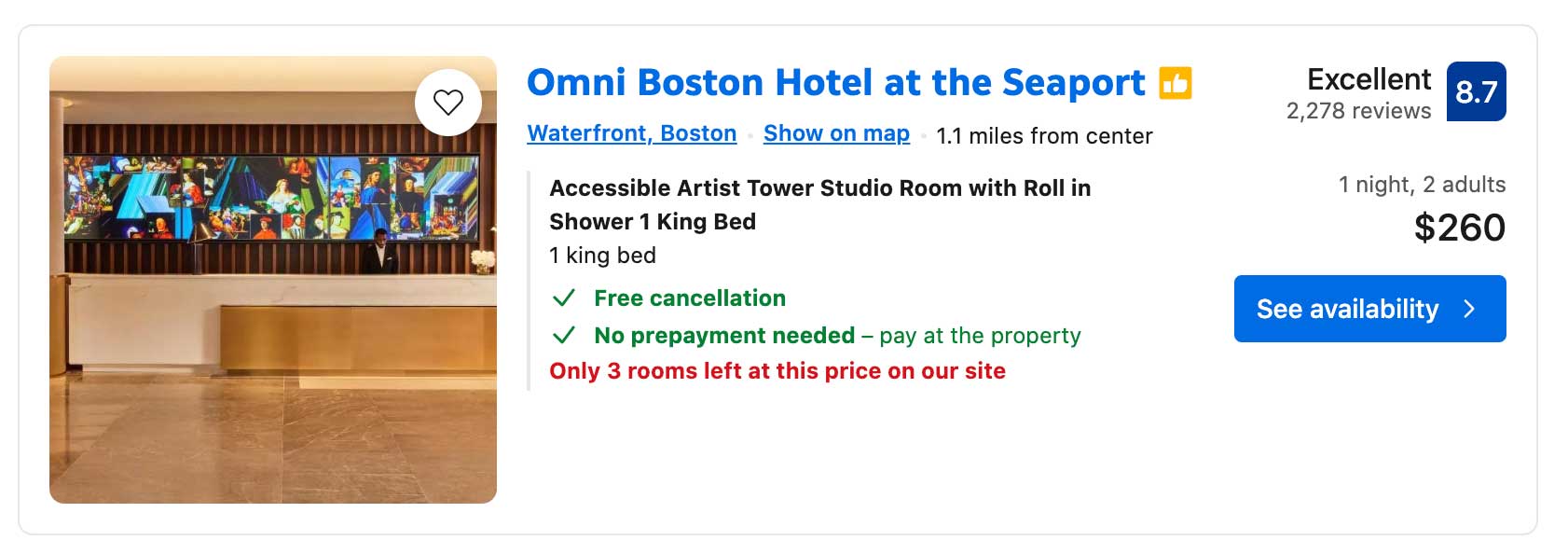Select the 8.7 rating score badge
1568x554 pixels.
[x=1476, y=92]
